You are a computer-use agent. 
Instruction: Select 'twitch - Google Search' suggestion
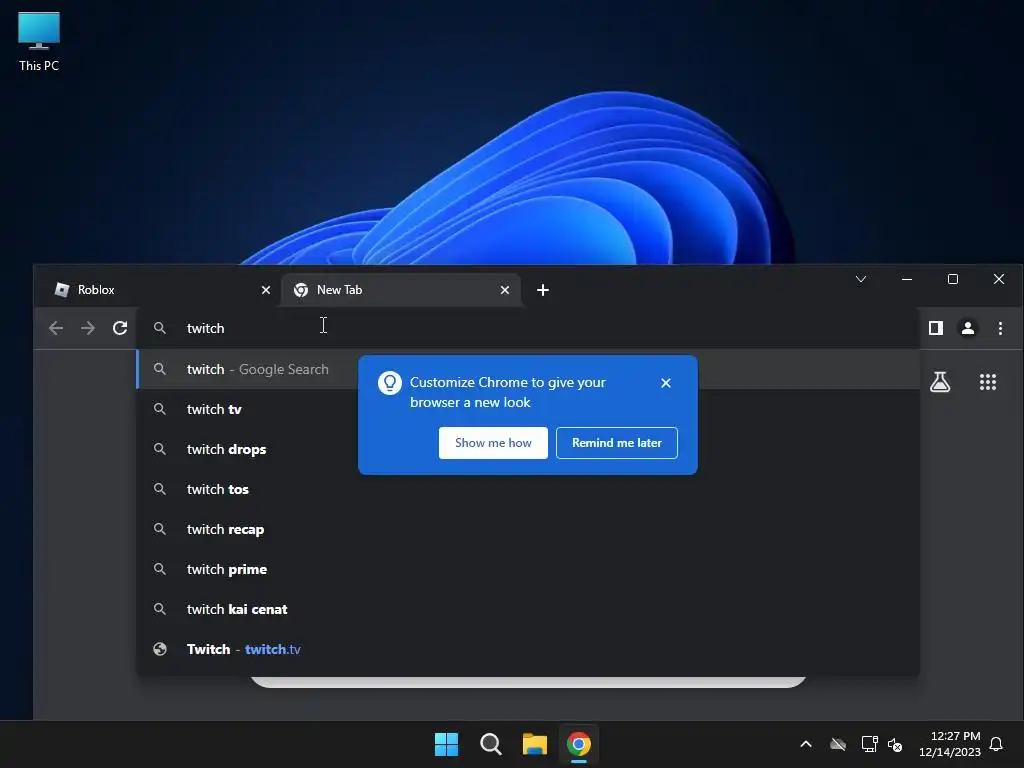point(528,369)
